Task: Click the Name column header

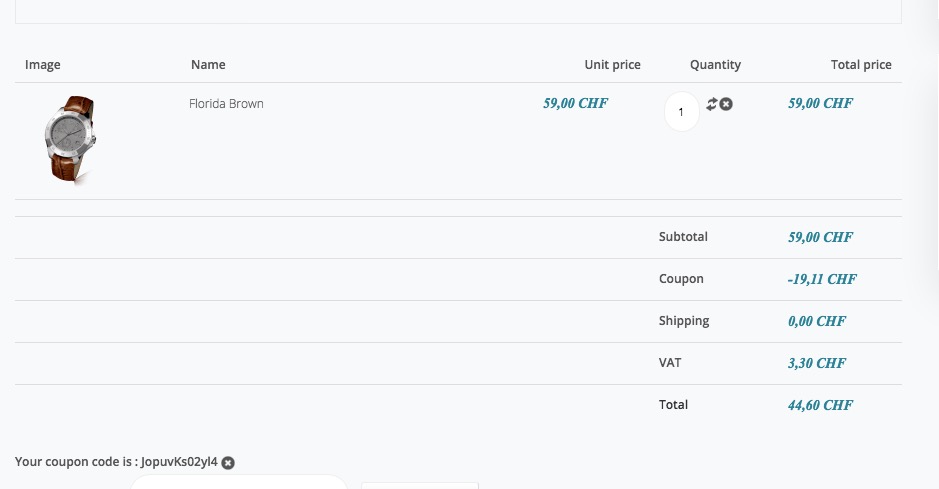Action: (208, 65)
